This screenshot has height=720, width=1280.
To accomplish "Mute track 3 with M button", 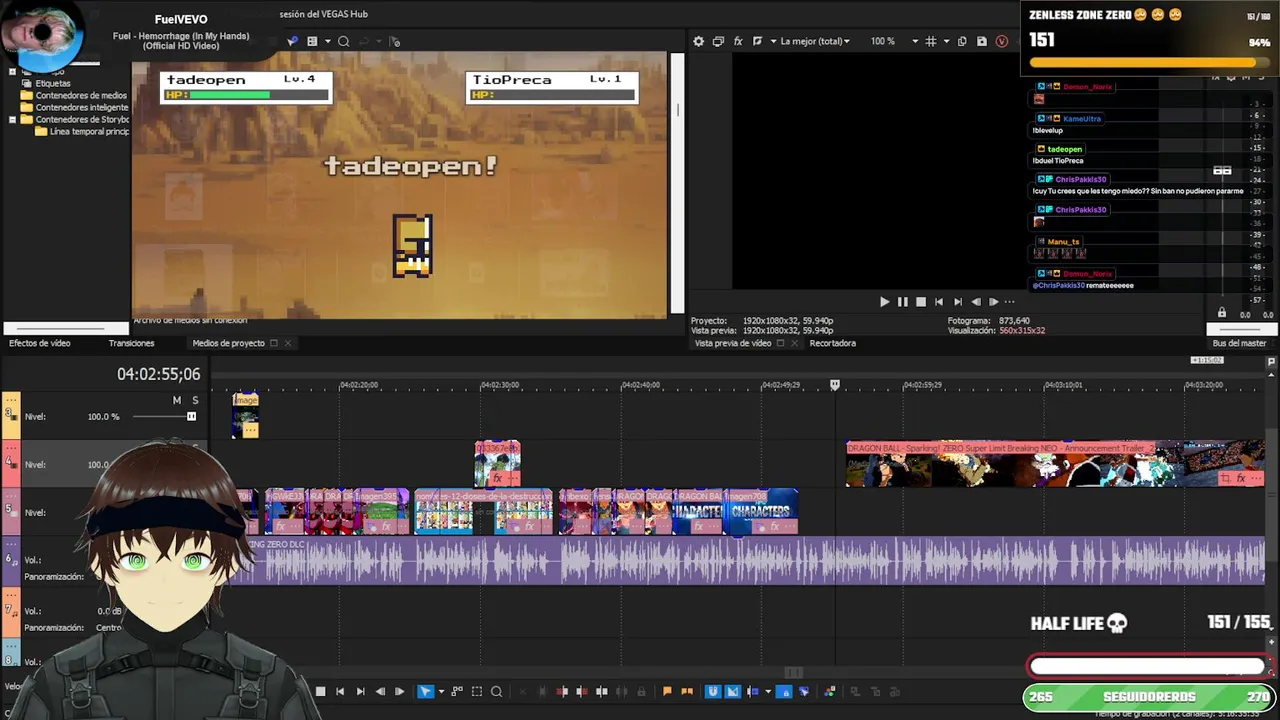I will [x=177, y=400].
